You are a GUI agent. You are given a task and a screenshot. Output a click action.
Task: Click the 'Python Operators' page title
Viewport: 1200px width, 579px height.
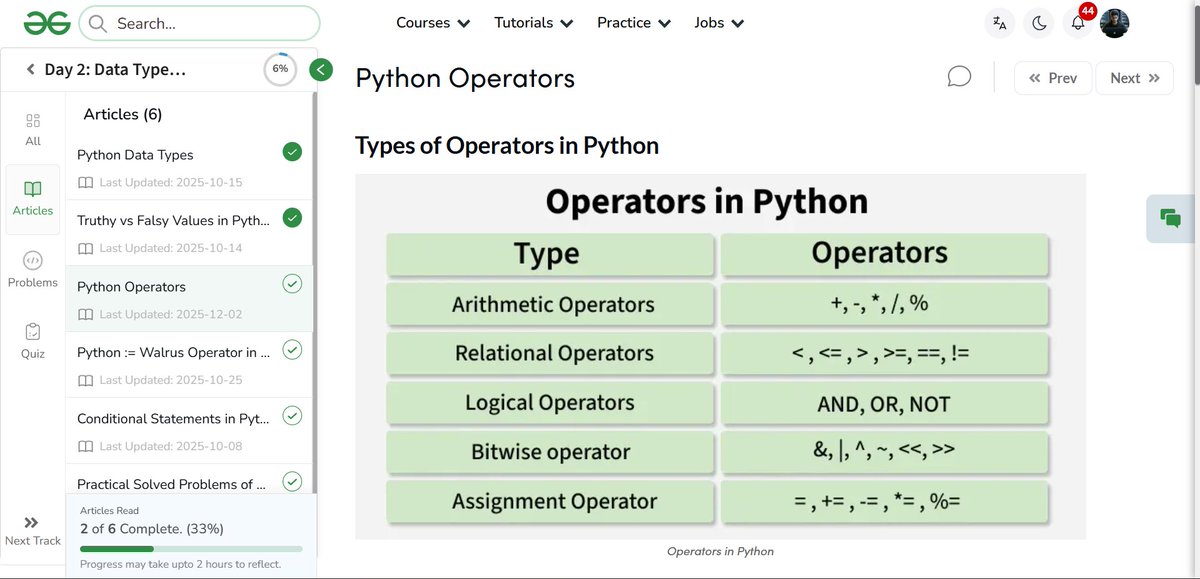pyautogui.click(x=465, y=78)
